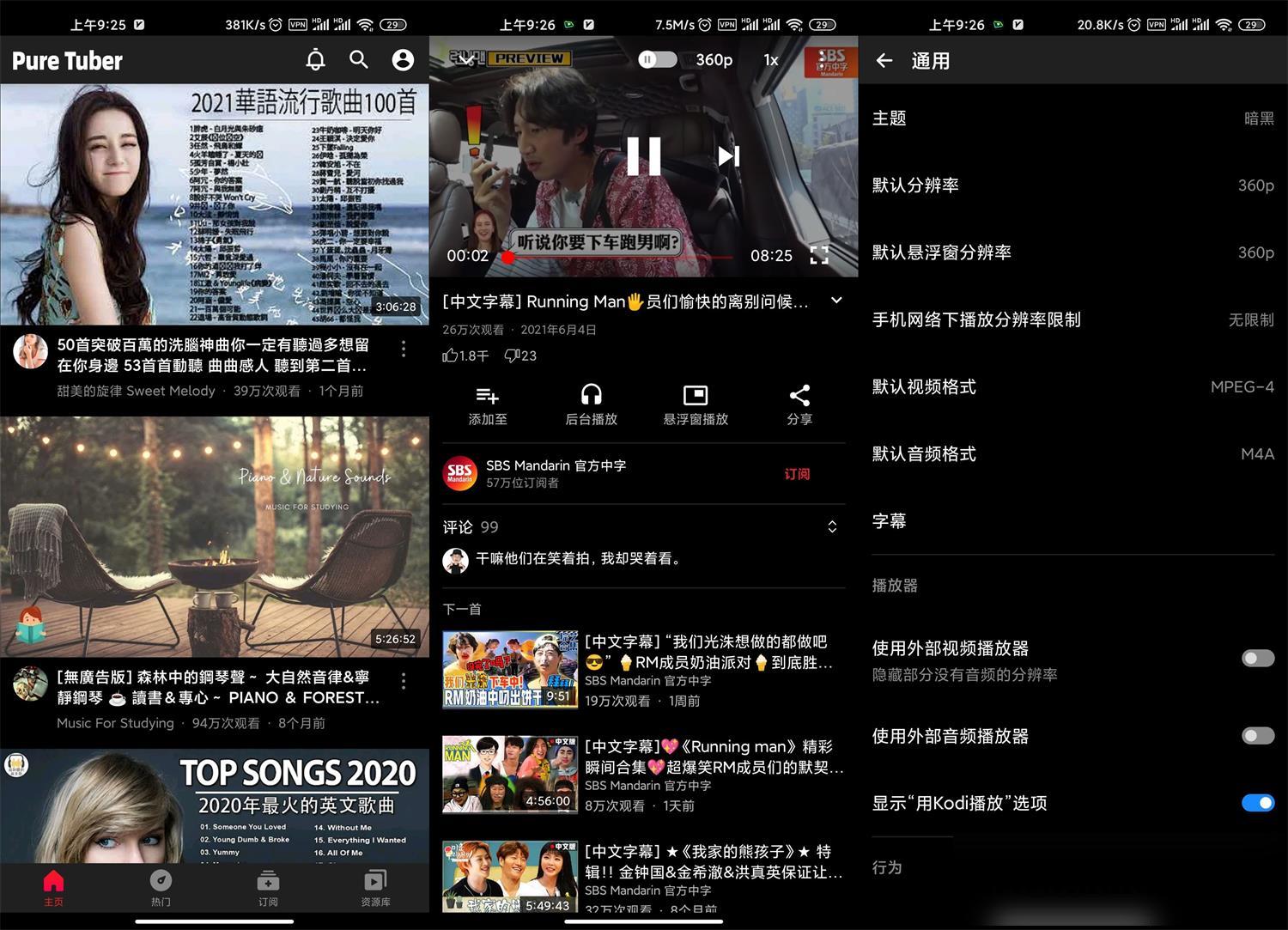This screenshot has width=1288, height=930.
Task: Enable 后台播放 background play
Action: point(592,404)
